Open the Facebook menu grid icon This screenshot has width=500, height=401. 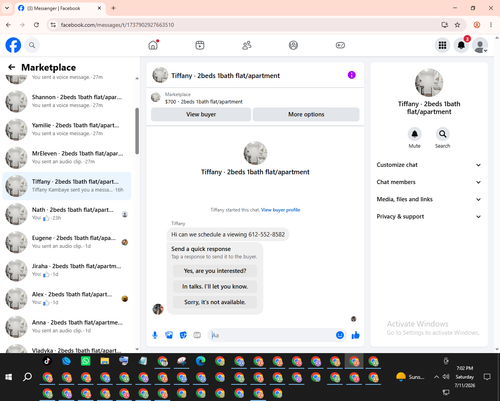[x=442, y=45]
